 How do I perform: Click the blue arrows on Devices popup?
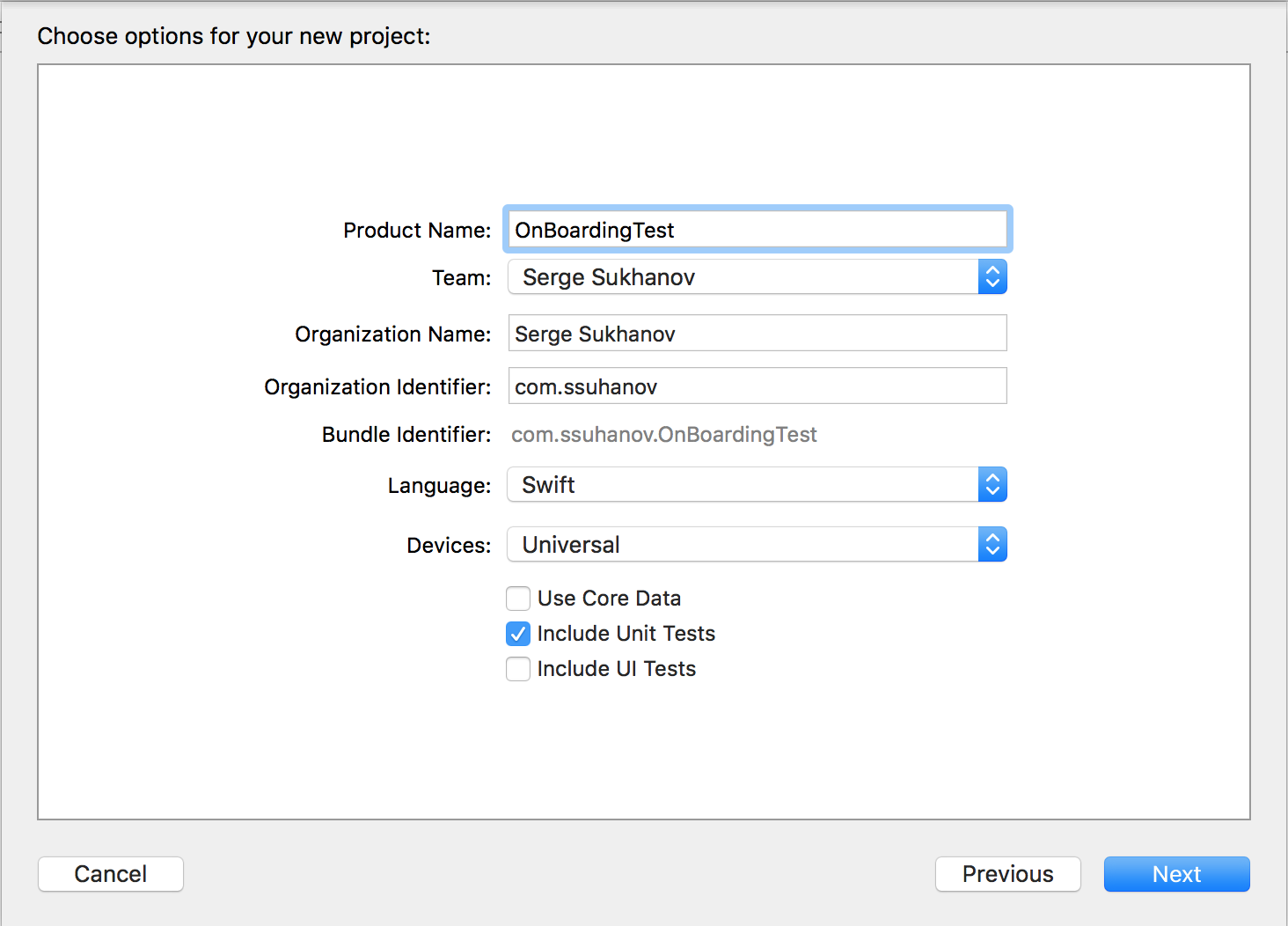pos(992,545)
